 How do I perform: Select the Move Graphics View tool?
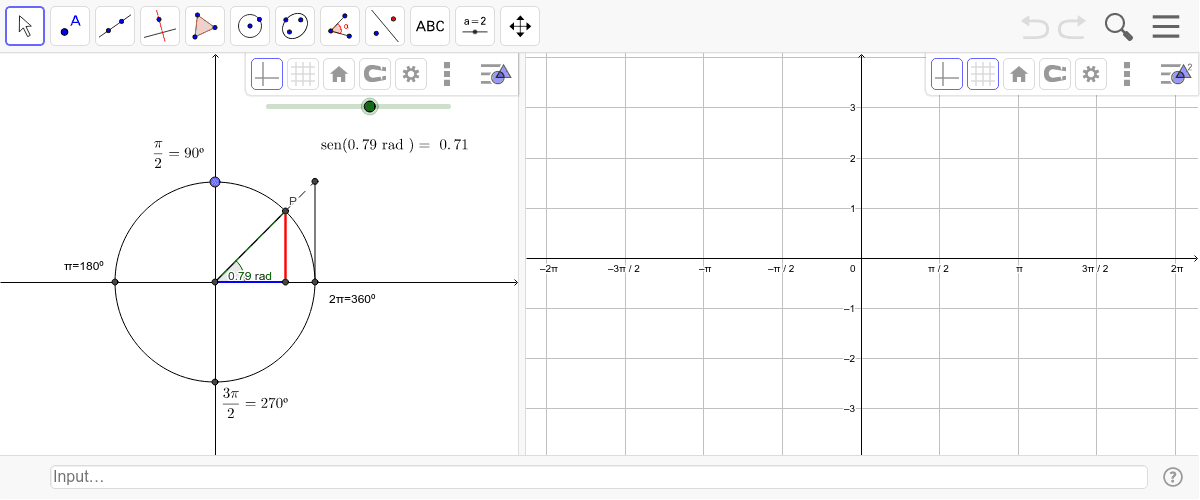click(x=520, y=26)
